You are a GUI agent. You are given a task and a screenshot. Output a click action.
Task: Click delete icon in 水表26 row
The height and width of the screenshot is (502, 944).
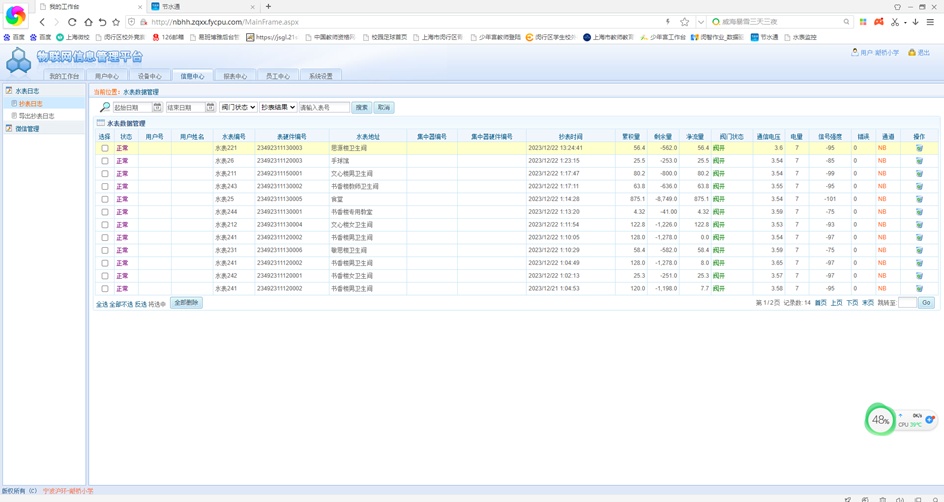[x=919, y=161]
